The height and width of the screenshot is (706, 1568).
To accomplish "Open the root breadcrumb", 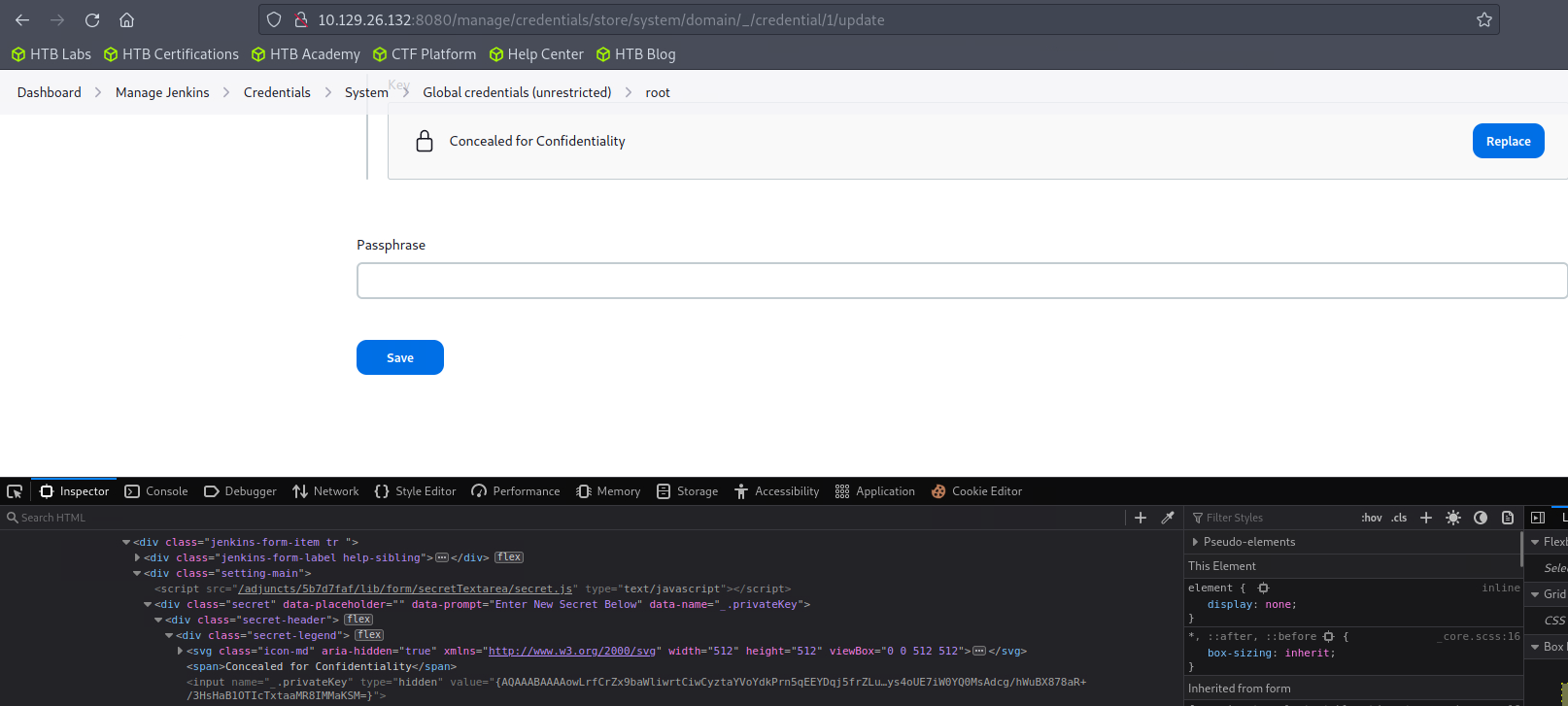I will click(658, 92).
